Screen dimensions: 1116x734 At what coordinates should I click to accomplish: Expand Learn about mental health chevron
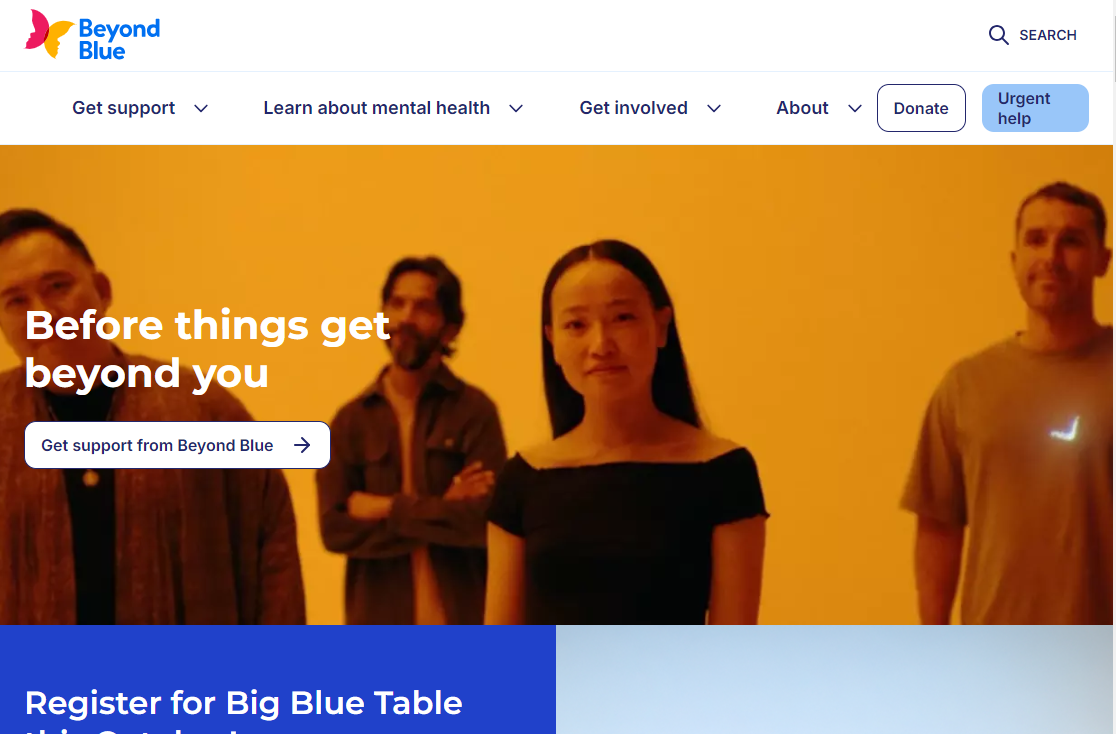pyautogui.click(x=517, y=108)
